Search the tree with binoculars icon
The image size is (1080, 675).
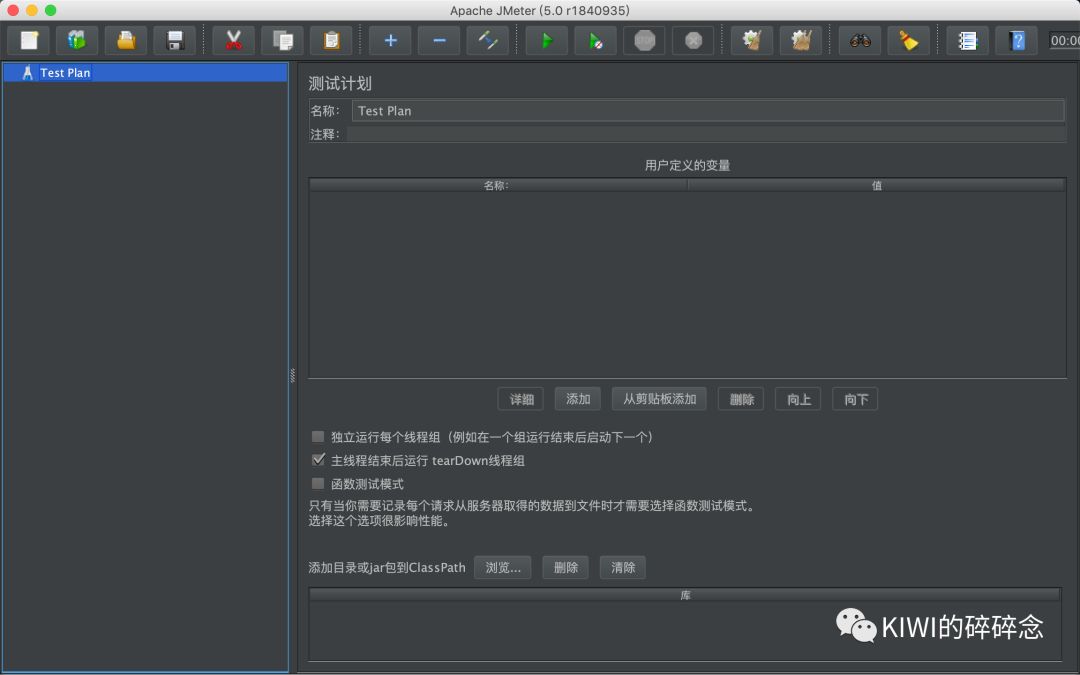pos(860,41)
